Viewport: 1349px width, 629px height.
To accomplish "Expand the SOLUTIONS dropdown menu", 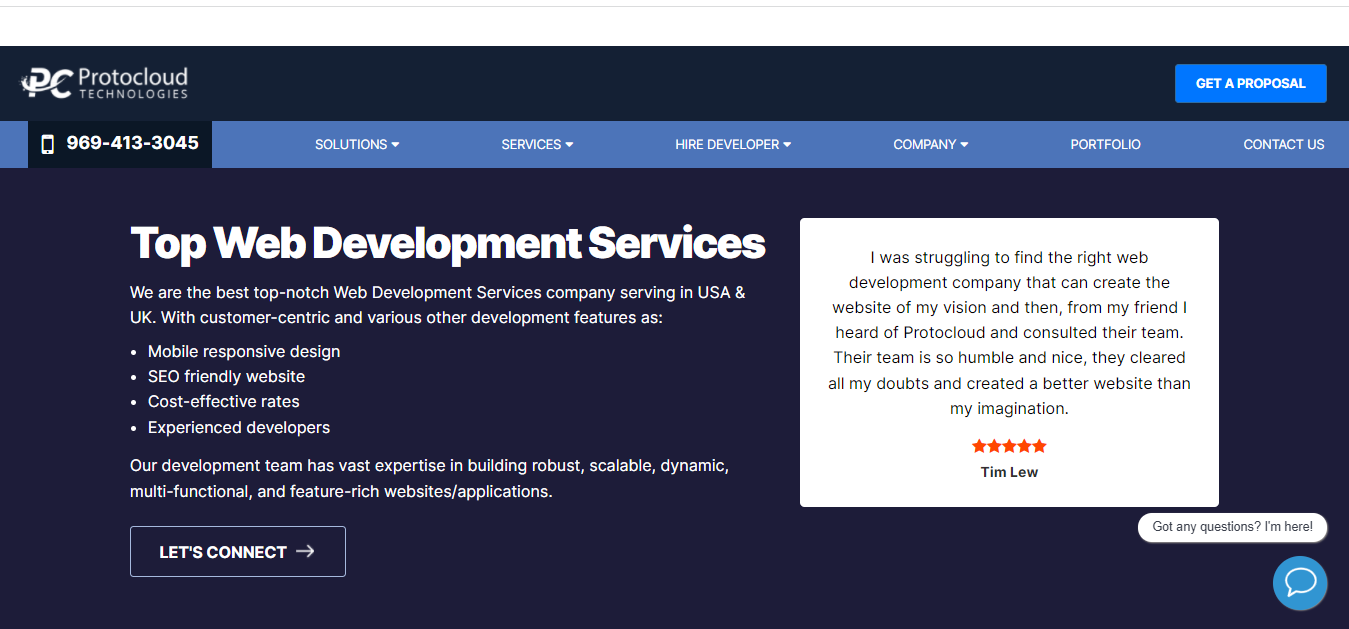I will [357, 144].
